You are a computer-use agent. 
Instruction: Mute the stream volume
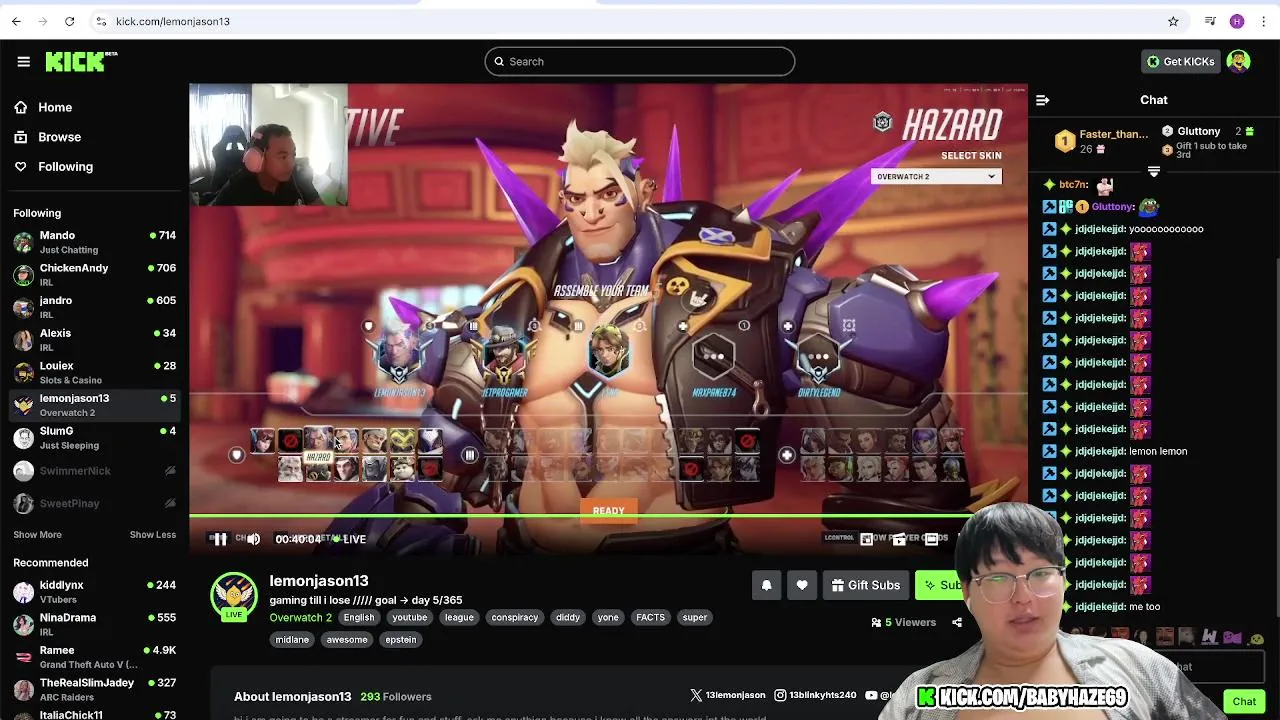coord(253,539)
